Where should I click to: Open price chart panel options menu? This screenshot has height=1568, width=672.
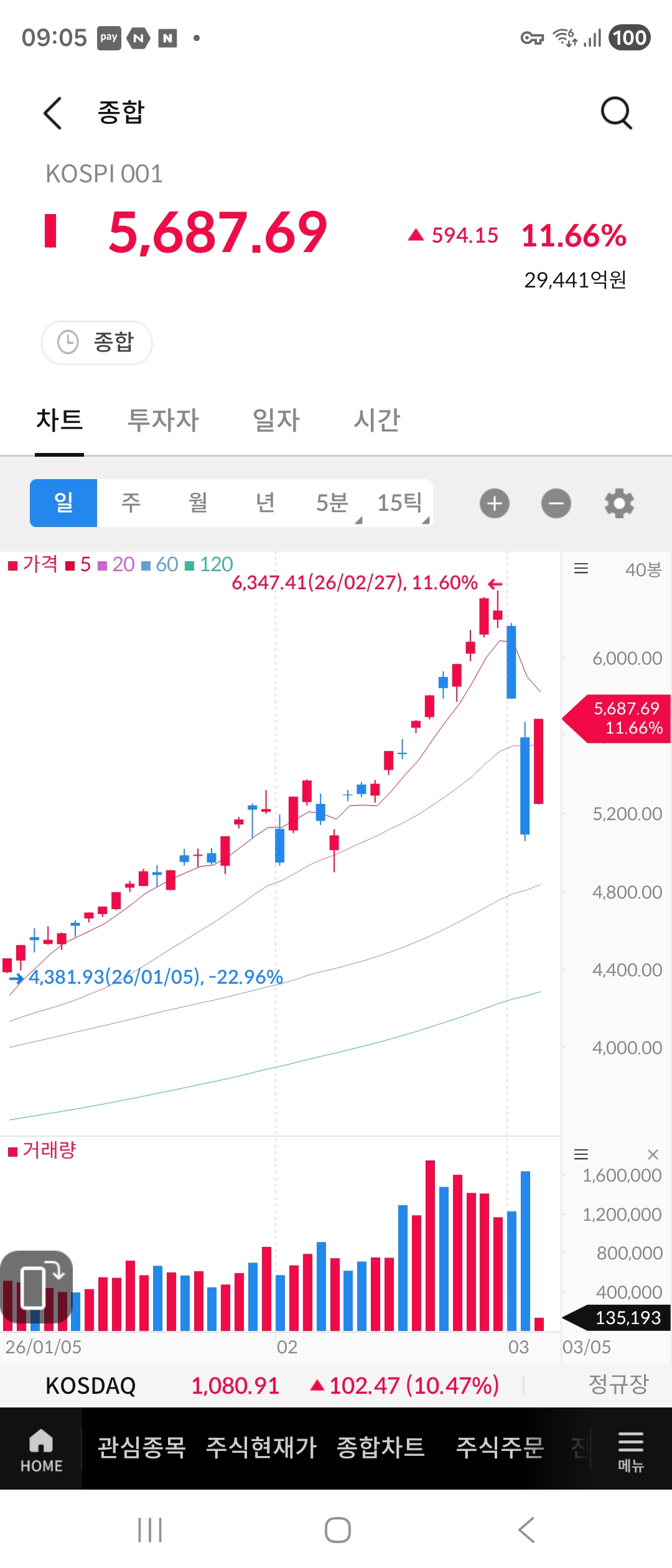pyautogui.click(x=581, y=569)
